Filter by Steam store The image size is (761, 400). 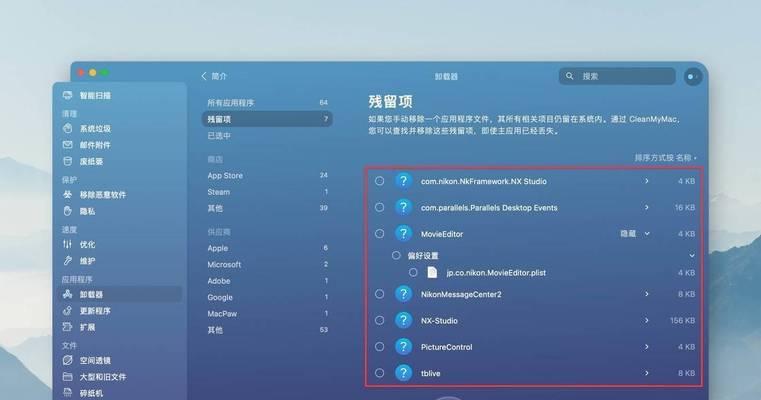267,192
